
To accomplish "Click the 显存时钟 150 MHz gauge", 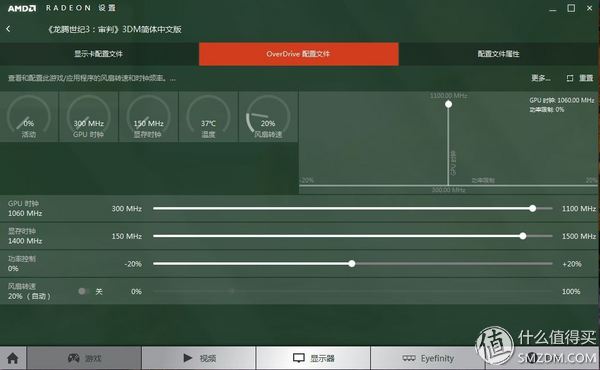I will pos(148,117).
